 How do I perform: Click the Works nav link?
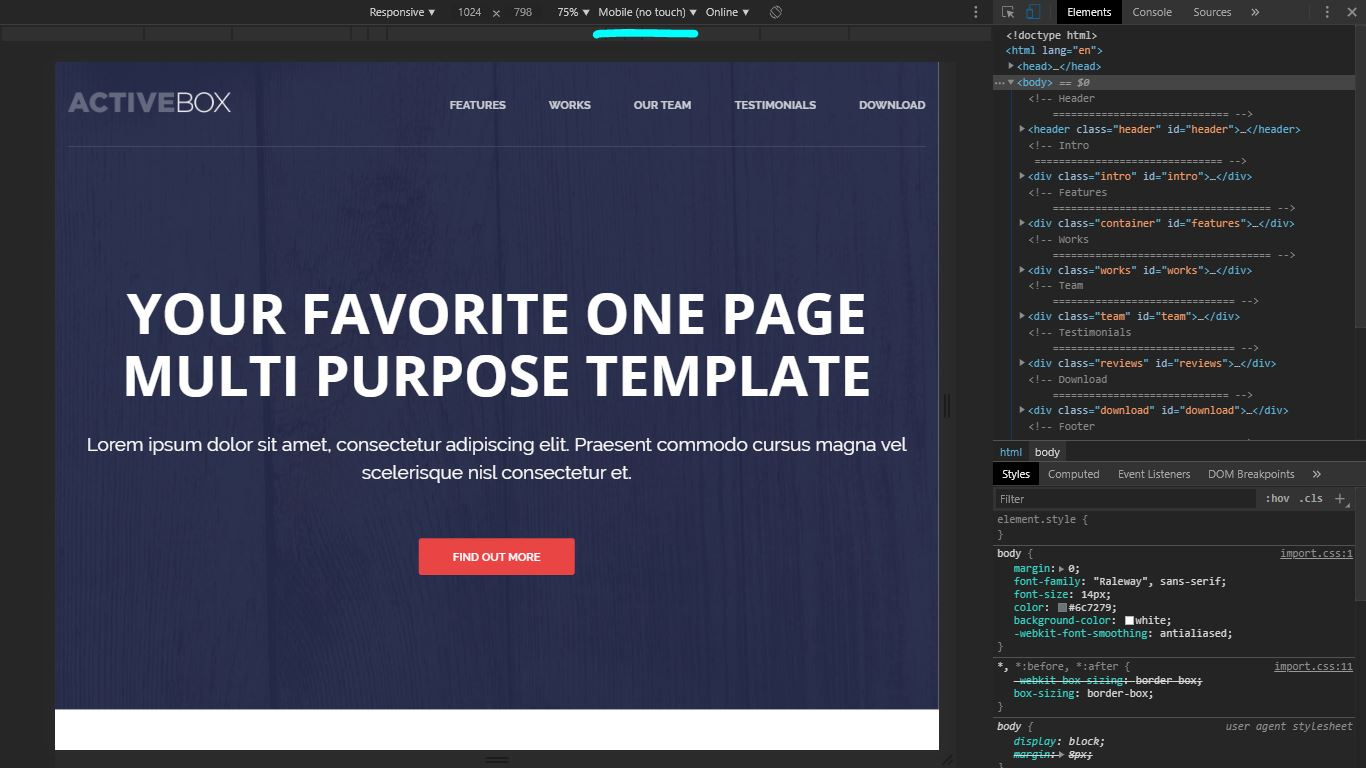tap(569, 105)
